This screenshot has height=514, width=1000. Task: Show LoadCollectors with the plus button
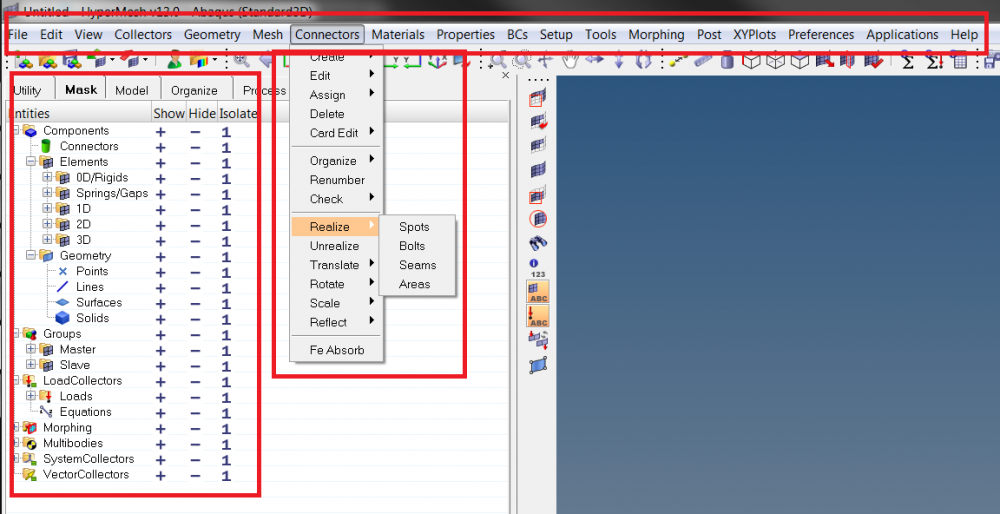click(x=161, y=382)
